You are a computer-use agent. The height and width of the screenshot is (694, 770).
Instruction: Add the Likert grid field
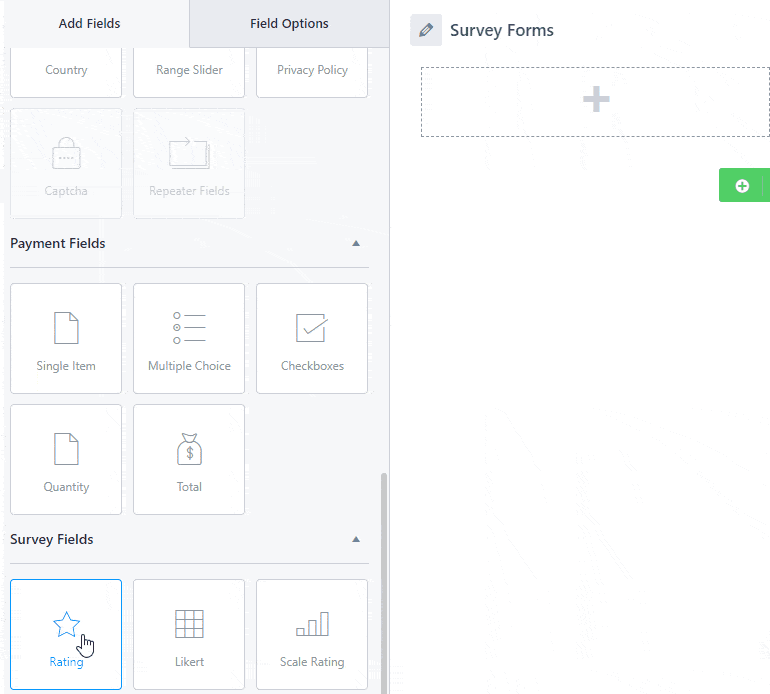point(189,635)
